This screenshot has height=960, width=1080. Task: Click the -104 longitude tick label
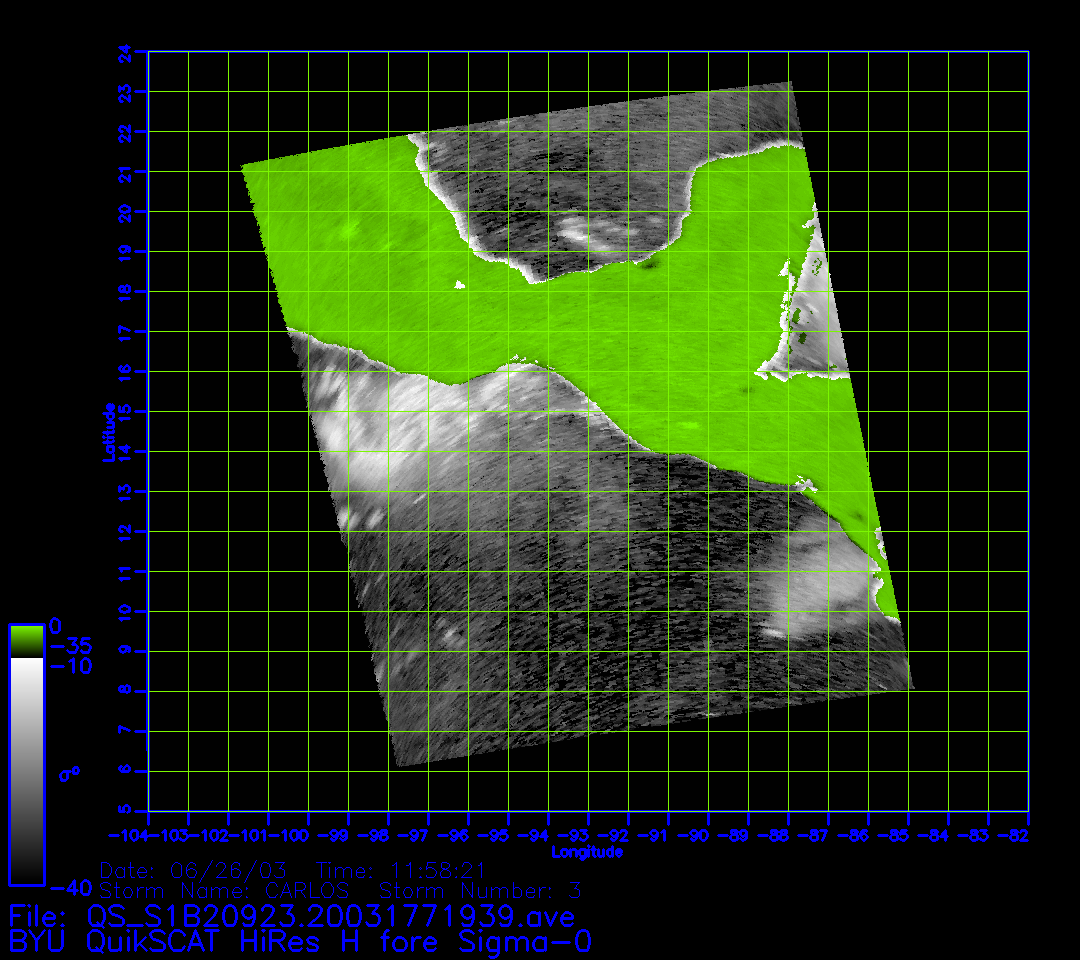pos(129,834)
